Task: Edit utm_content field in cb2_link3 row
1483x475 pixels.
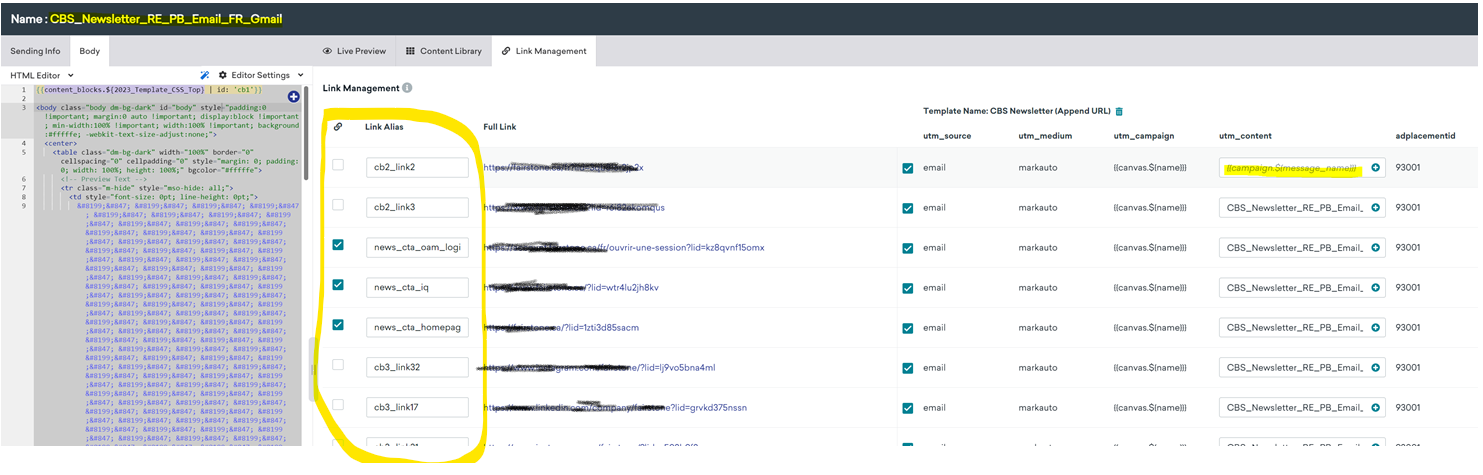Action: click(x=1302, y=208)
